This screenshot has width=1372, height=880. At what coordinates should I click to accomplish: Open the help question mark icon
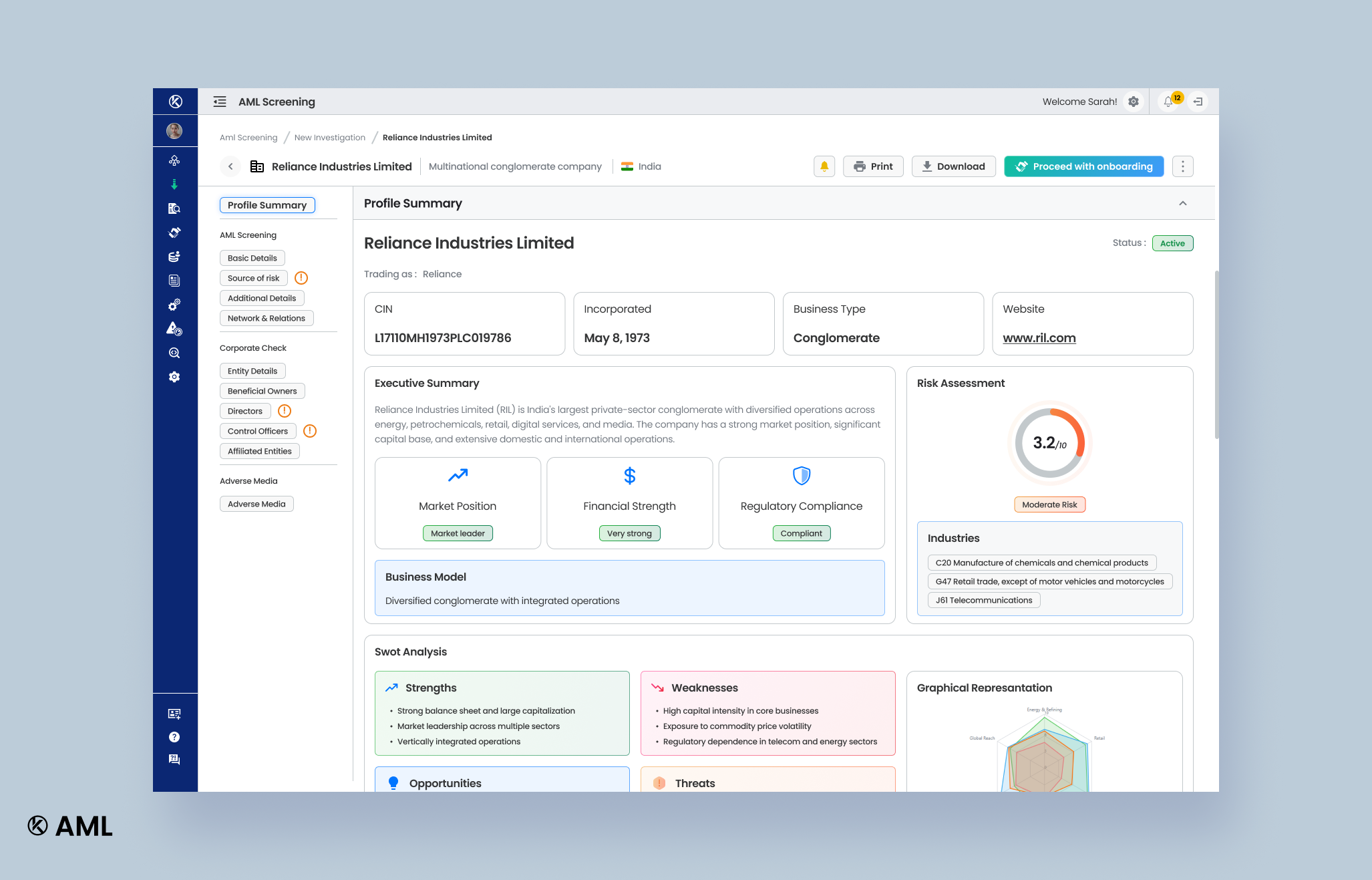point(174,737)
